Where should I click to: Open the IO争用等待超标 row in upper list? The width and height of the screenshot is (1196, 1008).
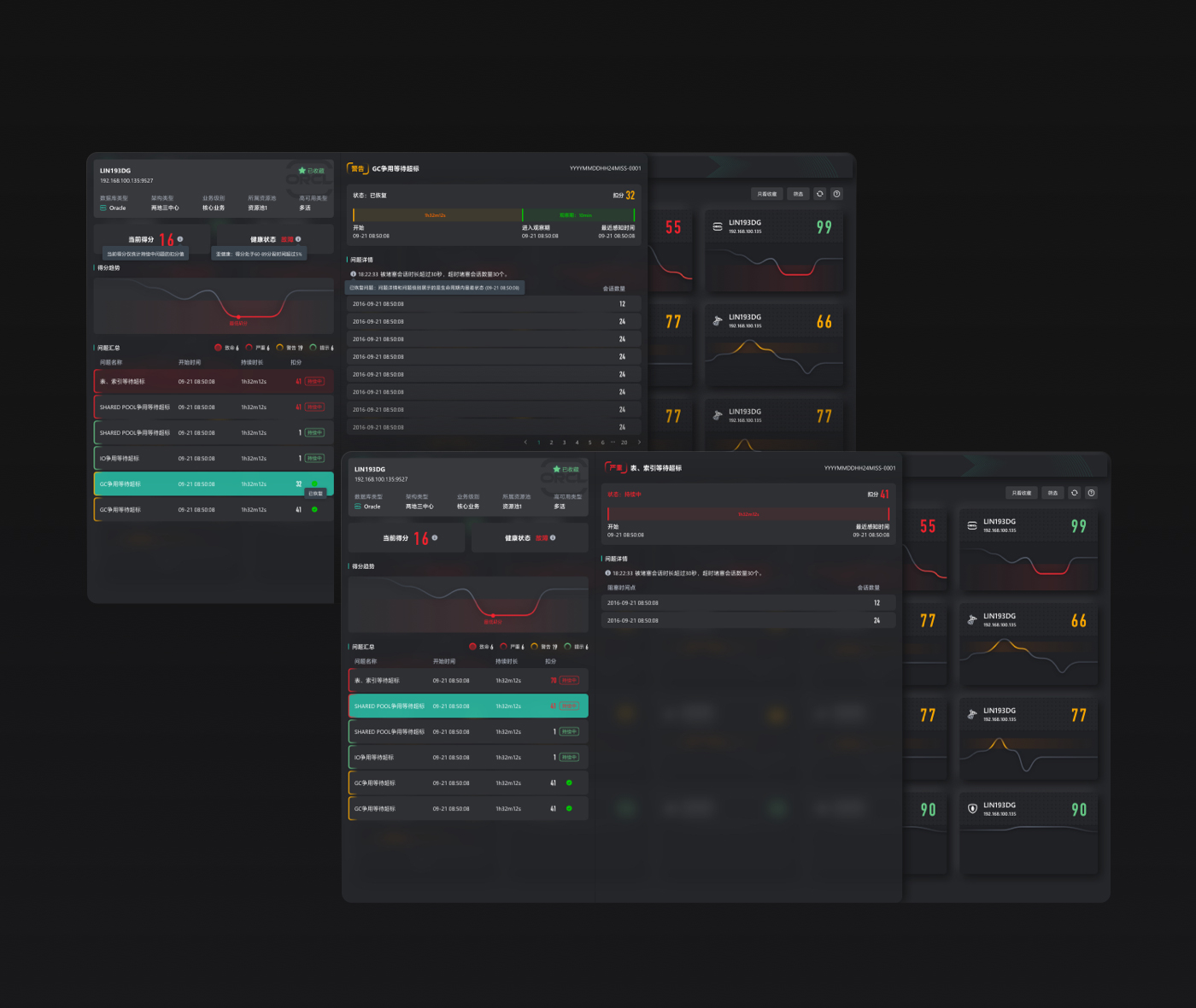click(214, 459)
